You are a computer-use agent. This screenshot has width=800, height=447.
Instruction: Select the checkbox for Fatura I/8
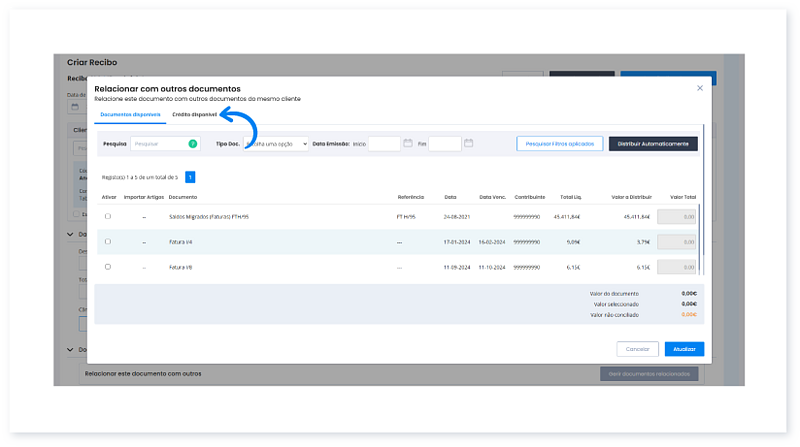(108, 267)
